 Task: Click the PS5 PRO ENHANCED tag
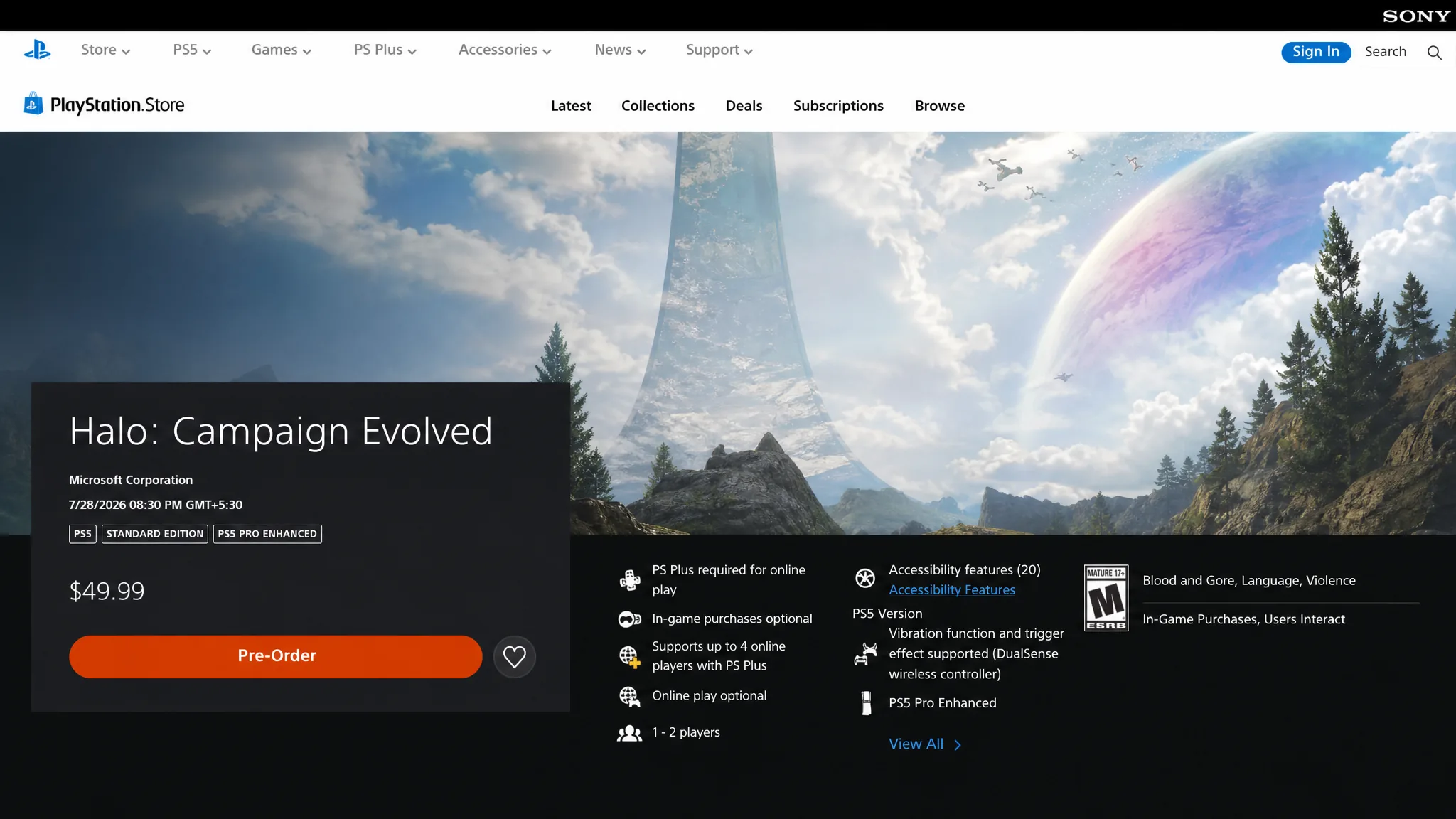tap(267, 534)
